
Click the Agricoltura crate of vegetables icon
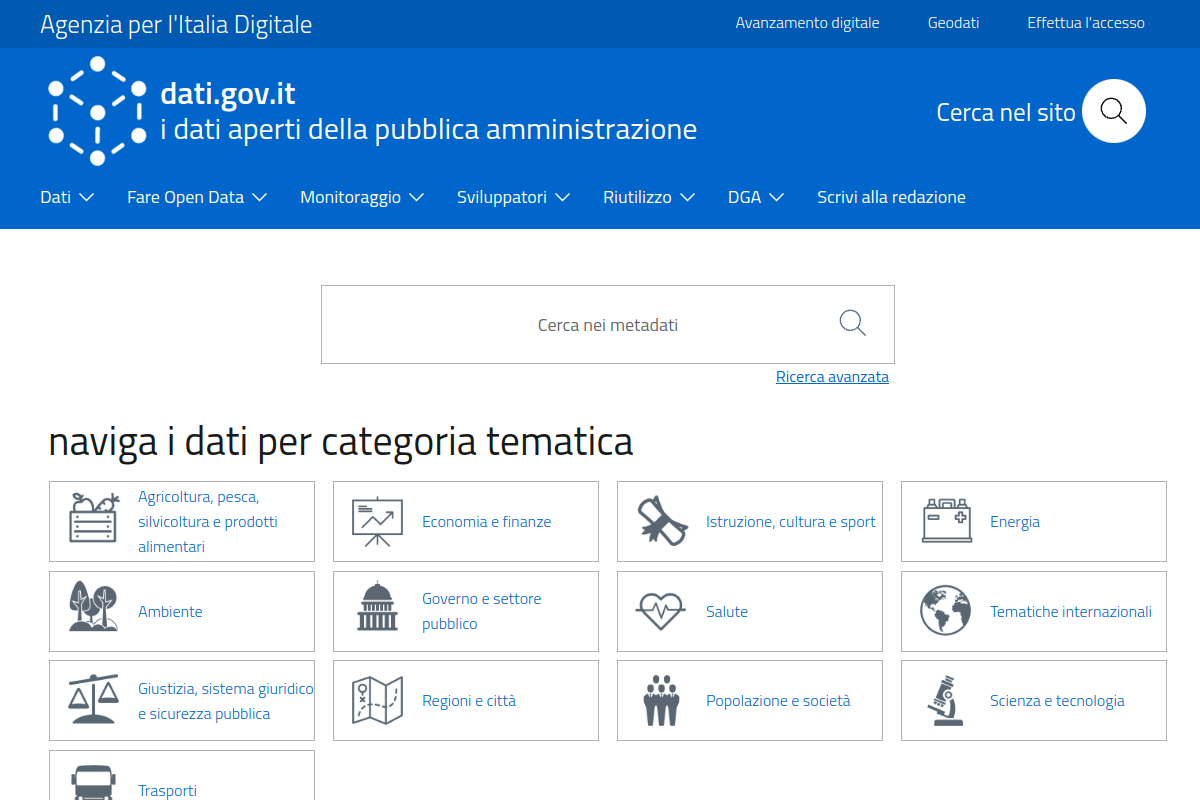pyautogui.click(x=93, y=517)
